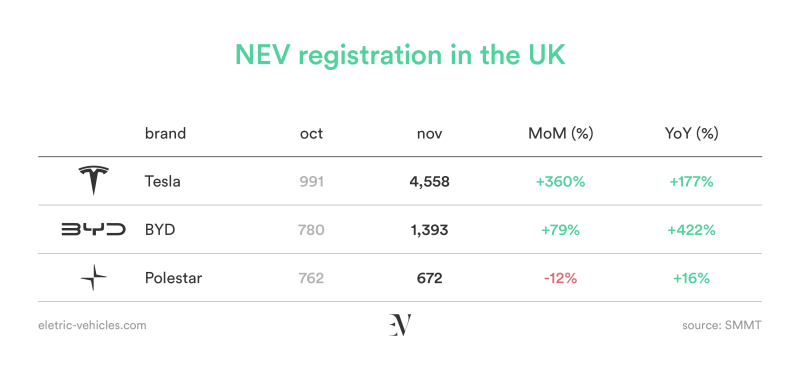Click the Polestar star logo
This screenshot has height=380, width=800.
(93, 278)
